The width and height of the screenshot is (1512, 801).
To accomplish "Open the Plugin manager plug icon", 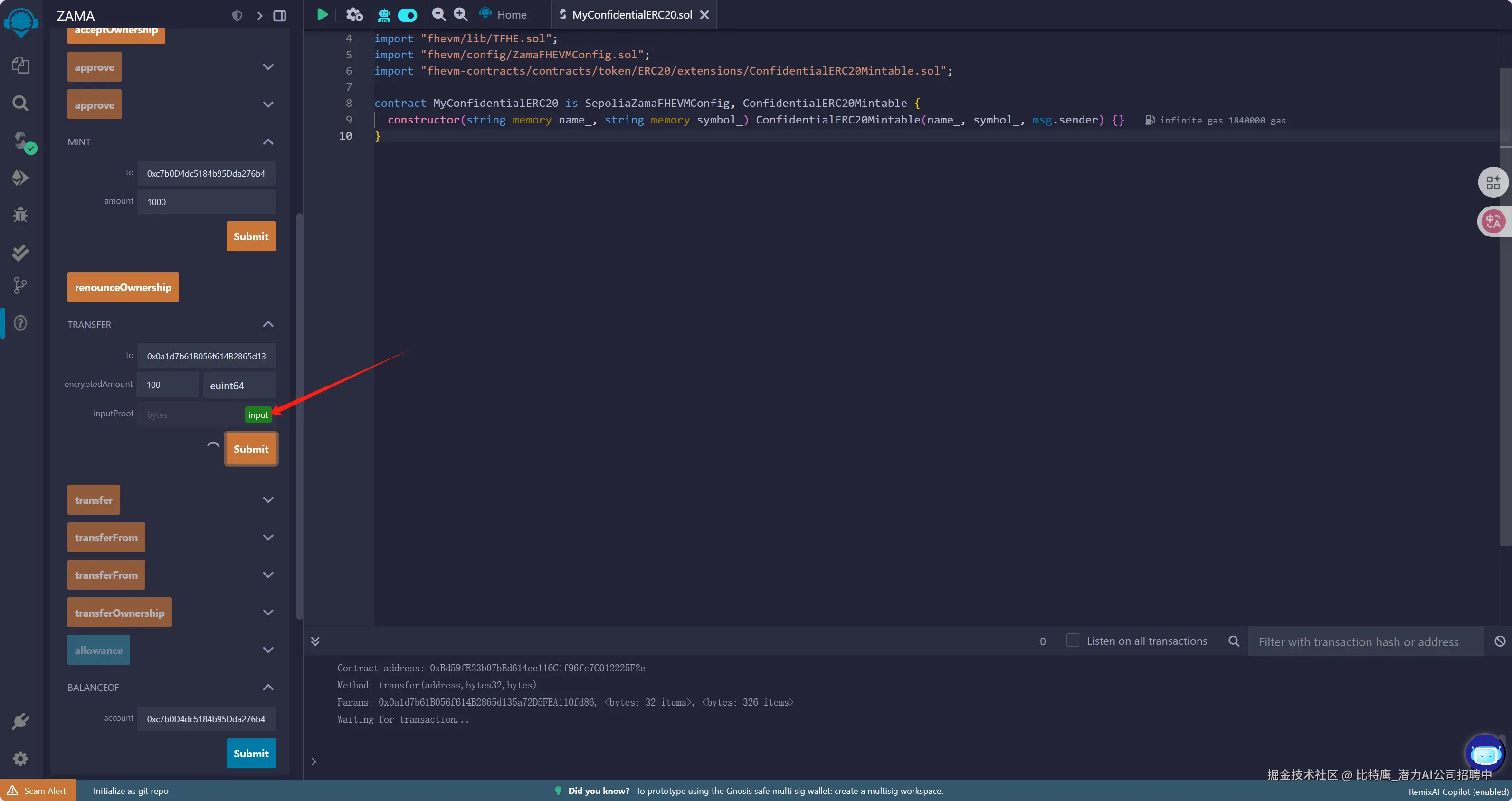I will 20,721.
